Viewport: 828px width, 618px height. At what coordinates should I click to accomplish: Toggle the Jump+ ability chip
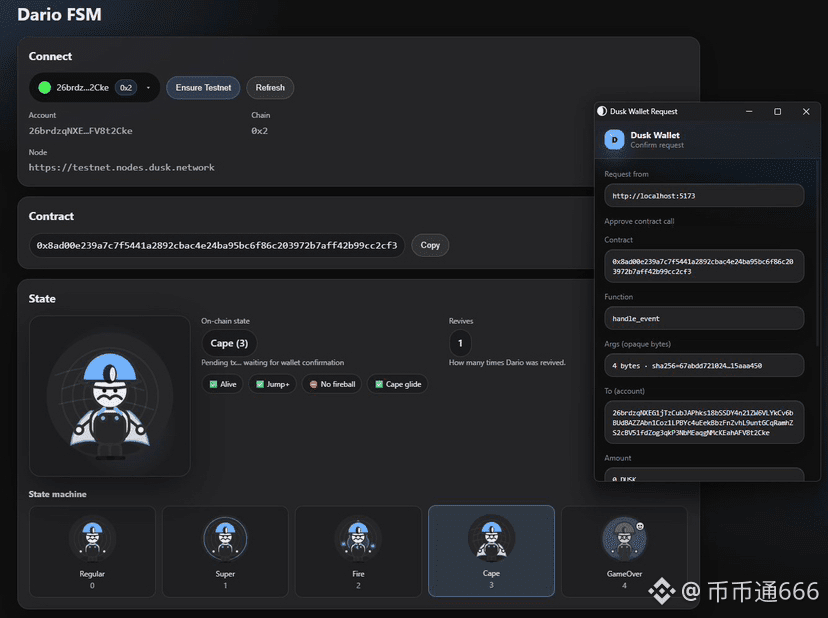[272, 384]
